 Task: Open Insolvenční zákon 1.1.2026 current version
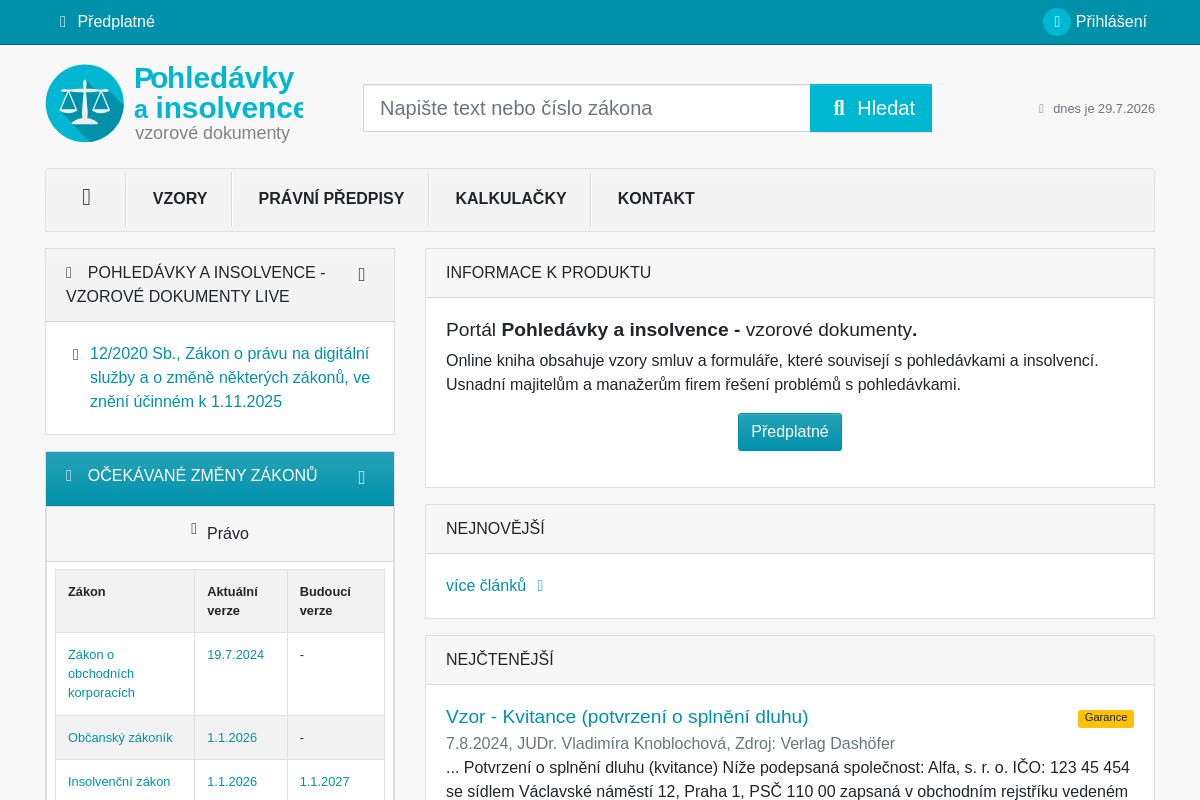point(232,782)
